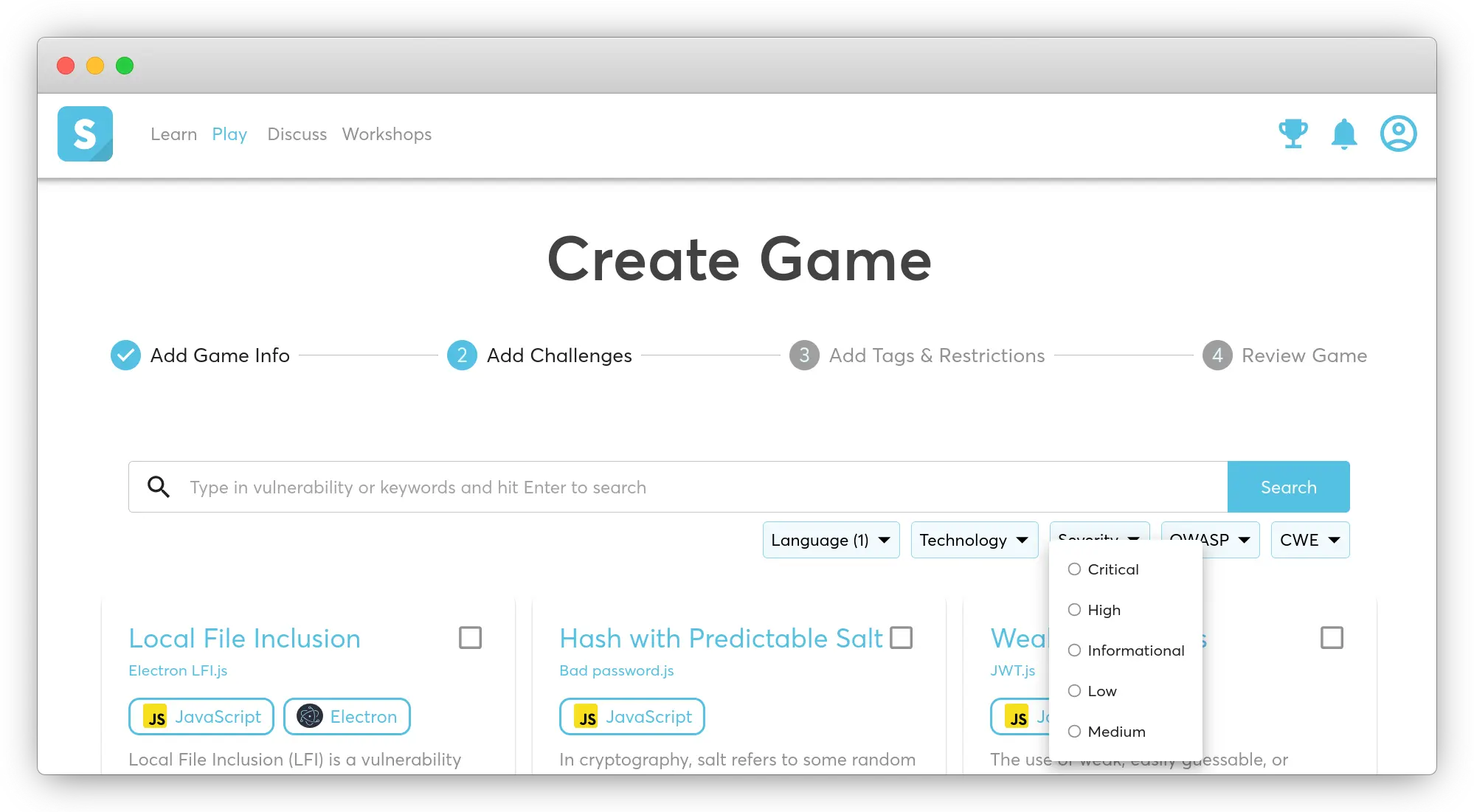Viewport: 1474px width, 812px height.
Task: Click step 3 Add Tags & Restrictions circle
Action: tap(804, 355)
